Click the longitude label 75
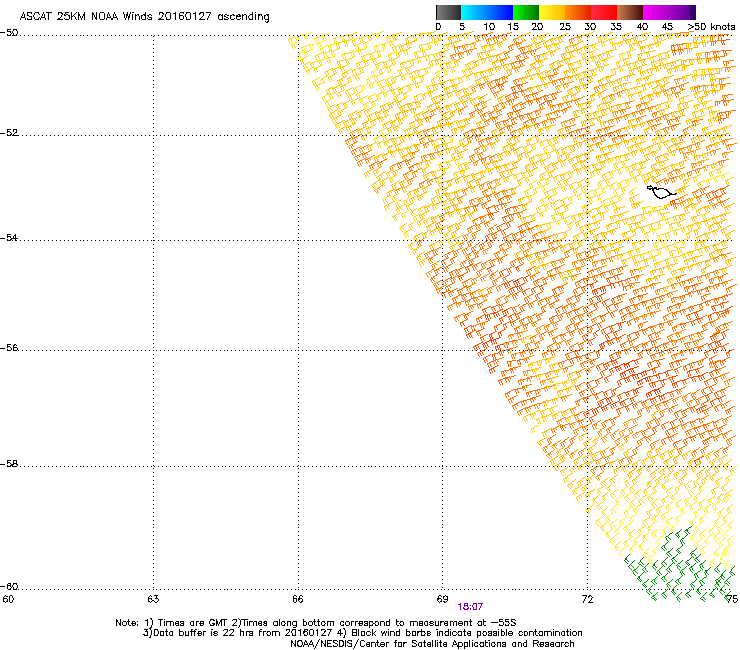This screenshot has width=740, height=650. click(x=732, y=599)
